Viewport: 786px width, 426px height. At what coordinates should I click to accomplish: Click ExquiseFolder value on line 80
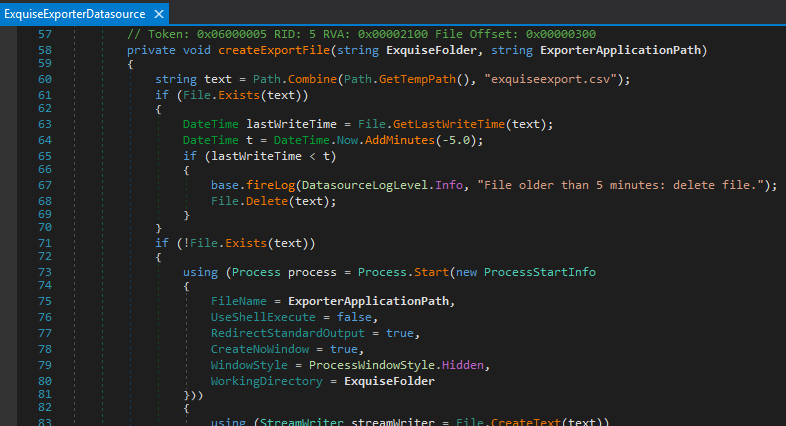point(389,382)
